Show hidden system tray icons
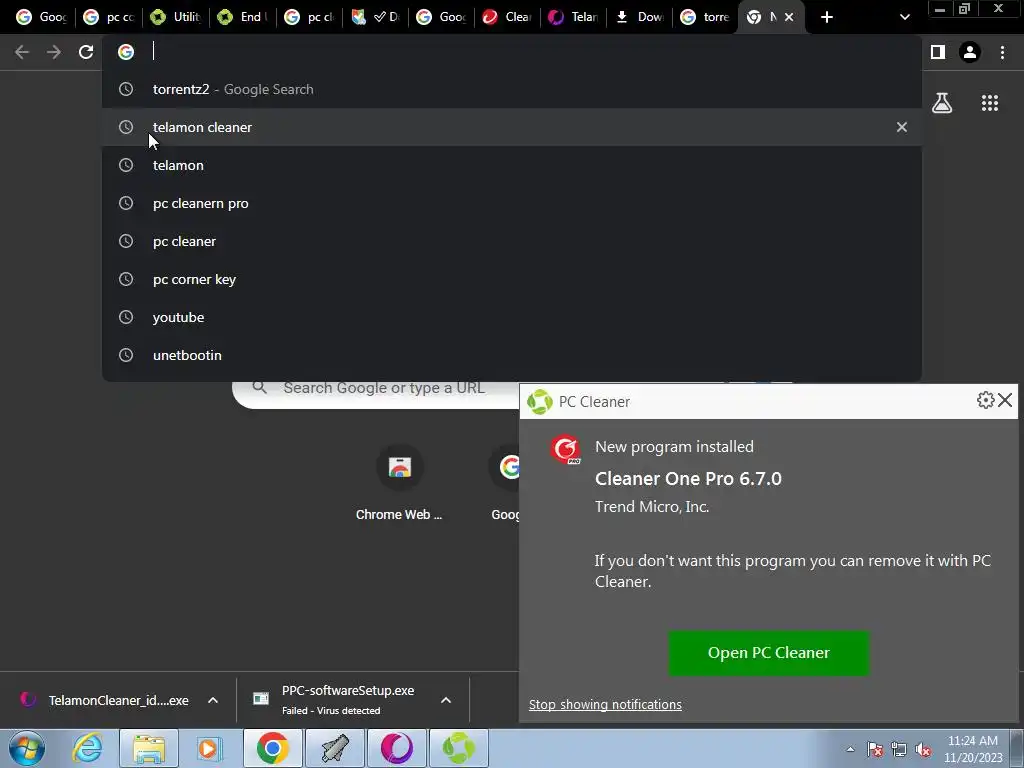1024x768 pixels. (x=850, y=749)
